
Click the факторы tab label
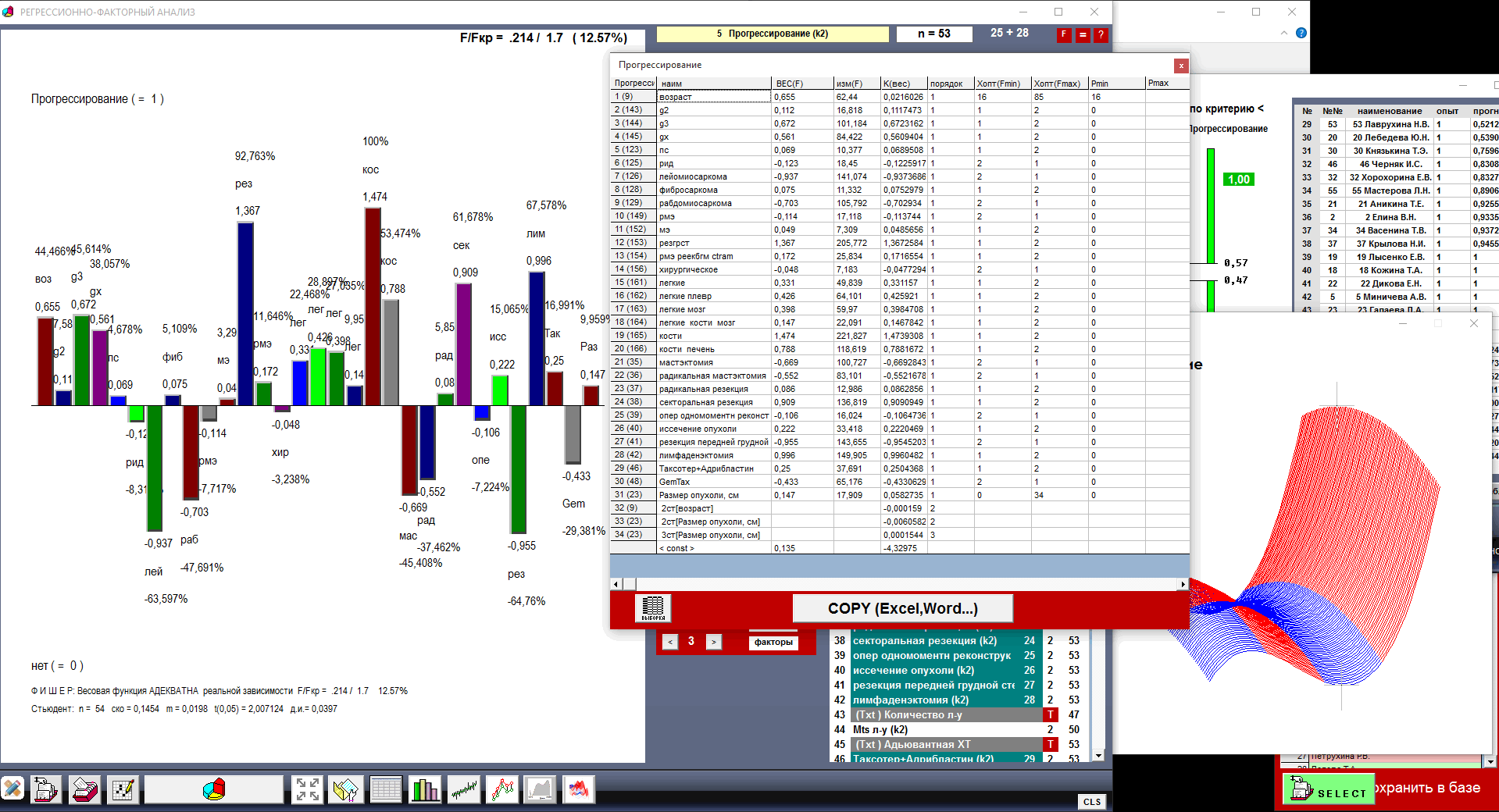[x=773, y=642]
